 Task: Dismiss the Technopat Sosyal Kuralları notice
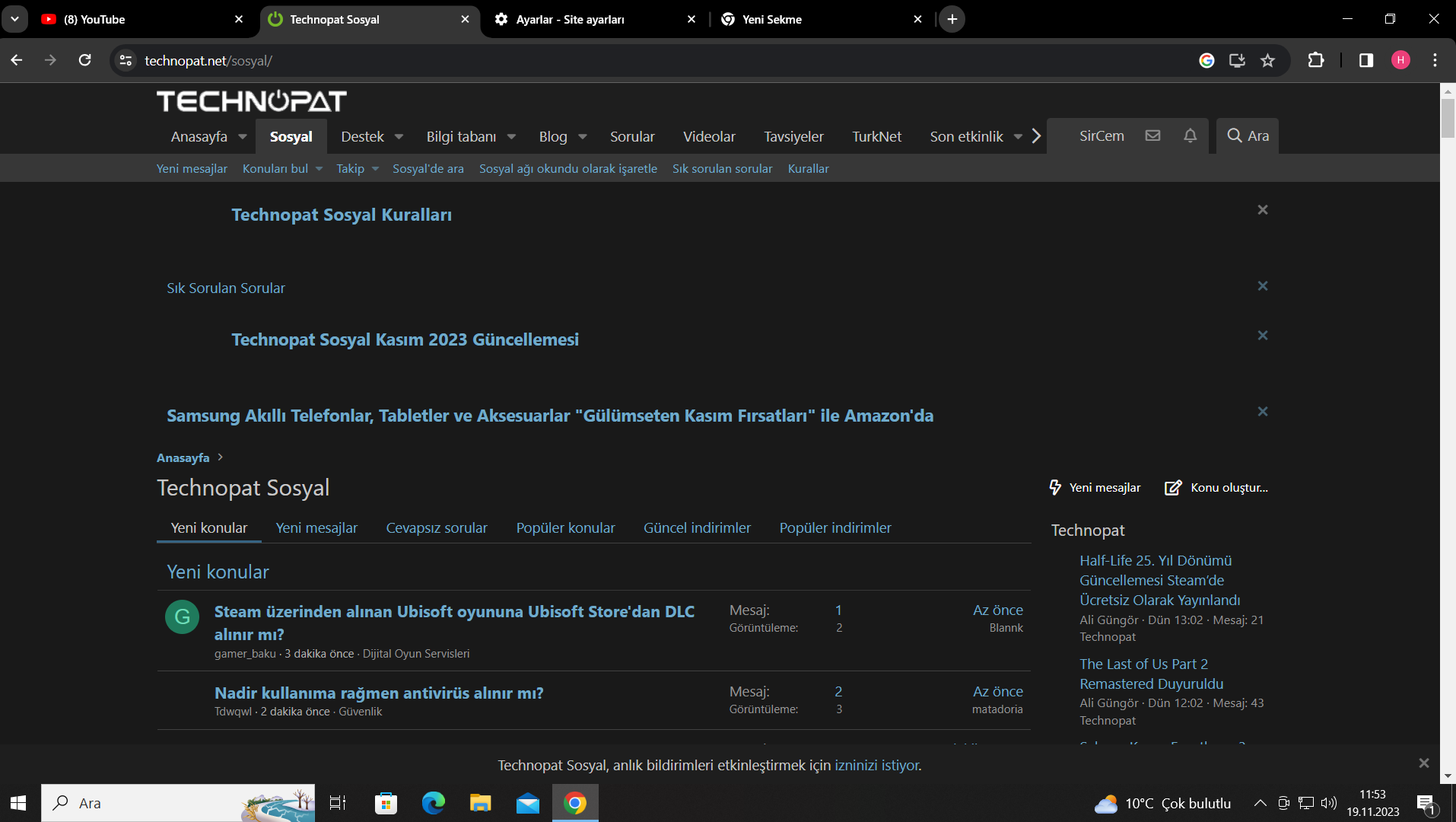pos(1263,209)
